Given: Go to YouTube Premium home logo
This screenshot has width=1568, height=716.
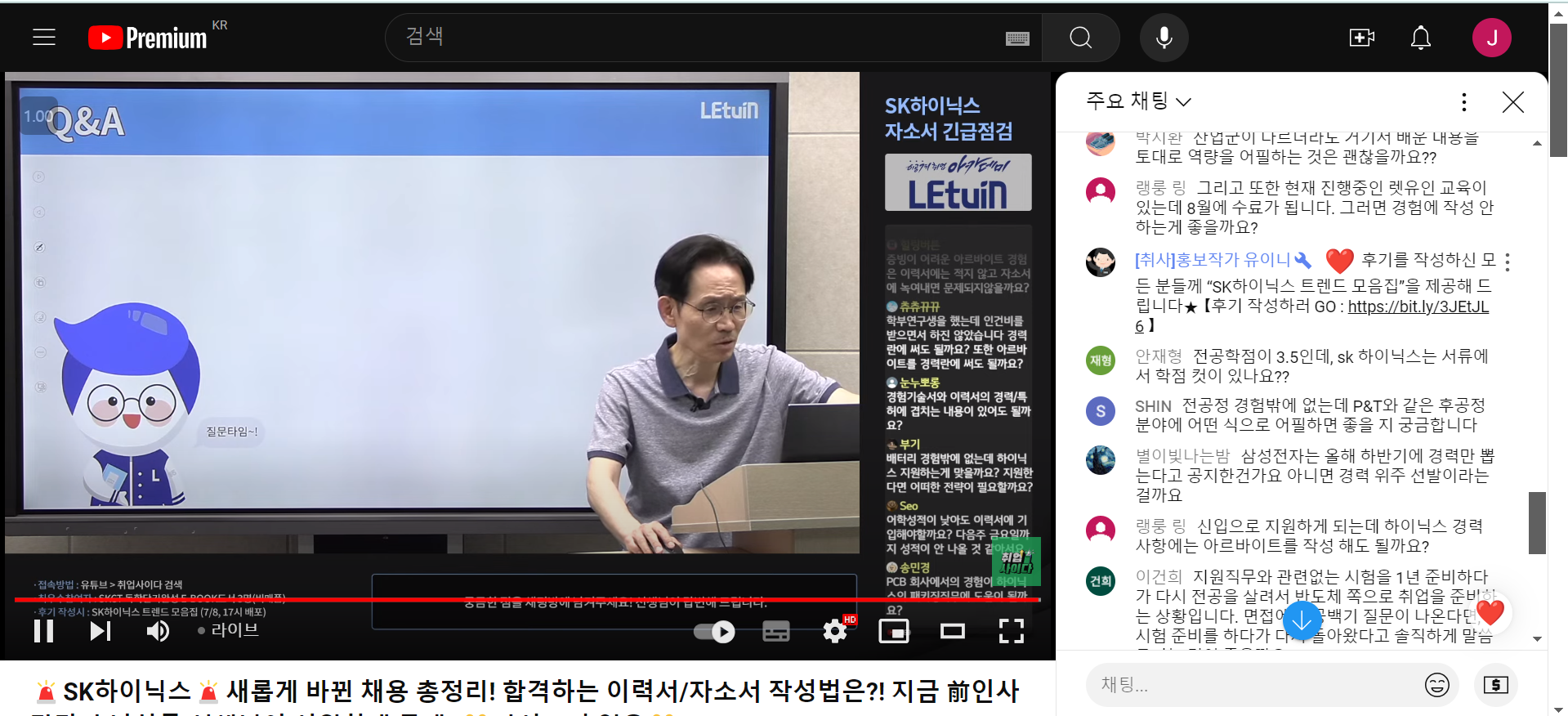Looking at the screenshot, I should [x=148, y=38].
